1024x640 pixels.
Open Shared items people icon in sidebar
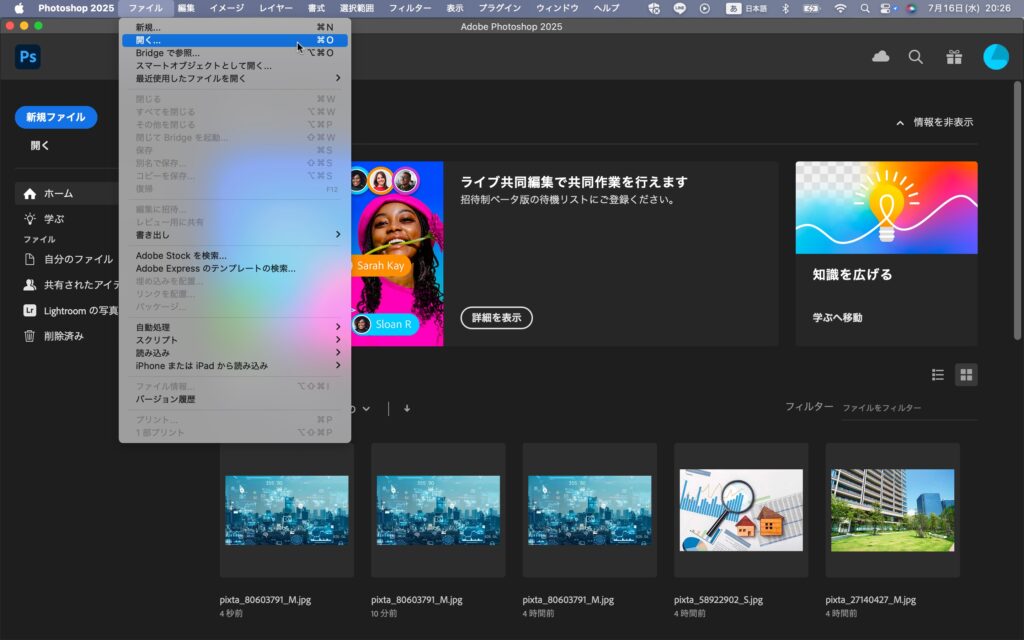[x=29, y=285]
